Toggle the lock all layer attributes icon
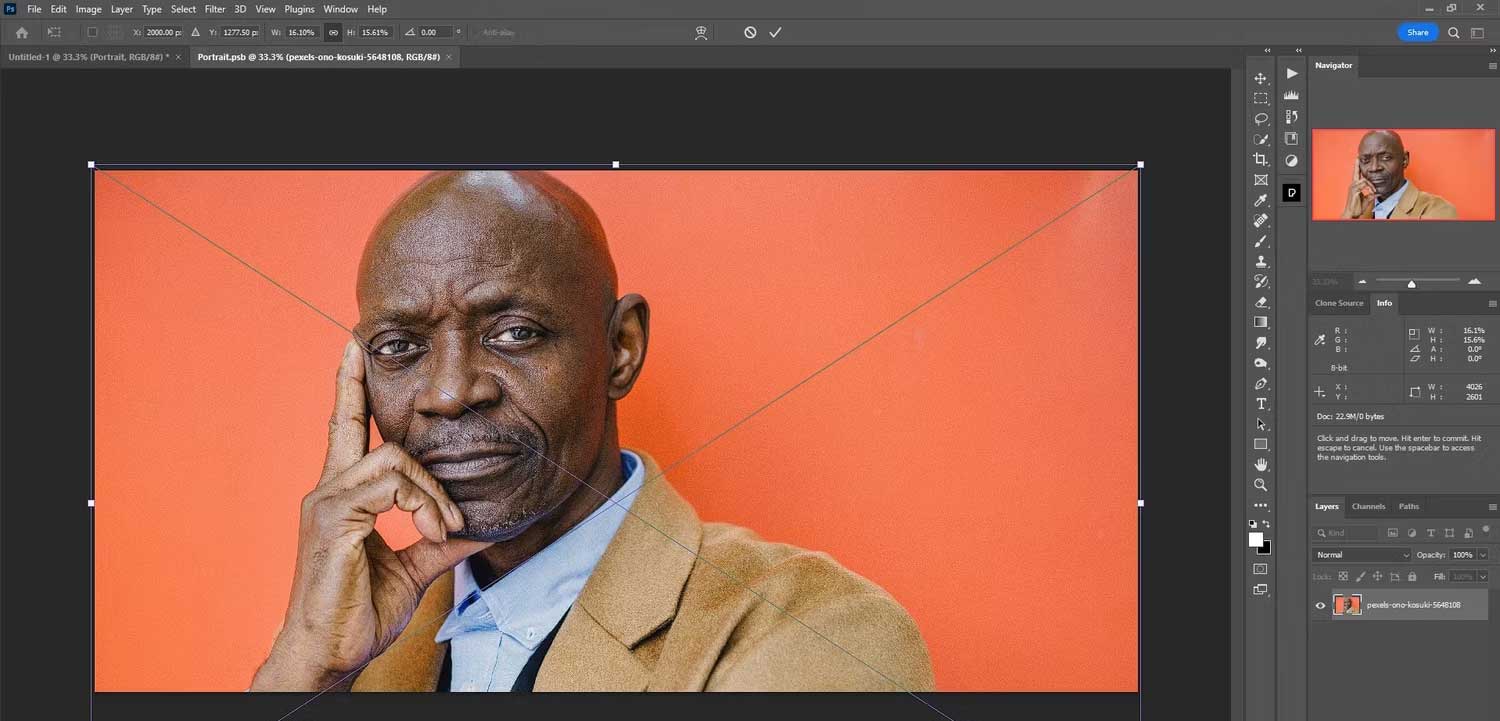Viewport: 1500px width, 721px height. (x=1412, y=577)
